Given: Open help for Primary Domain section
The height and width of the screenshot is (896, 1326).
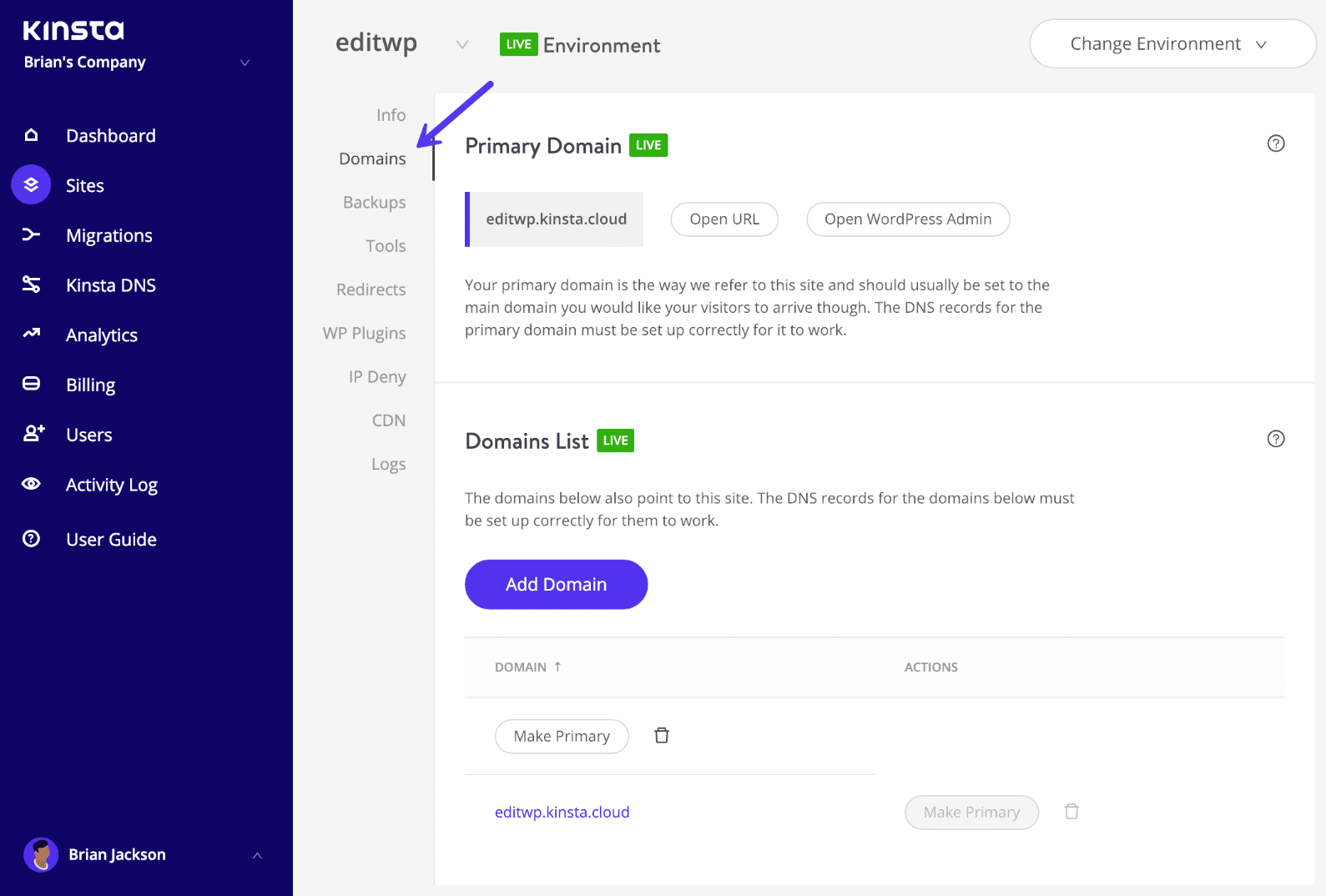Looking at the screenshot, I should (1276, 143).
